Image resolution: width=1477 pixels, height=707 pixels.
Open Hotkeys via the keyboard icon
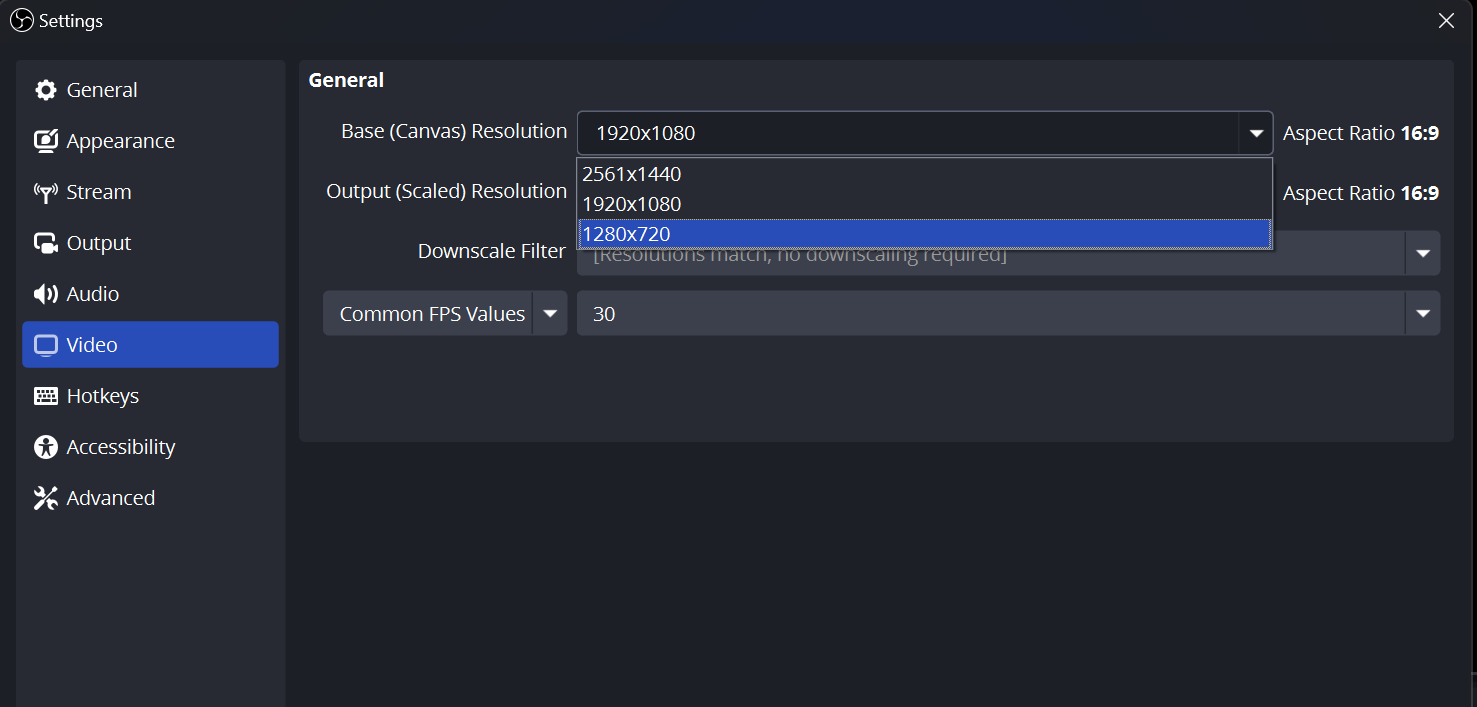pos(46,395)
